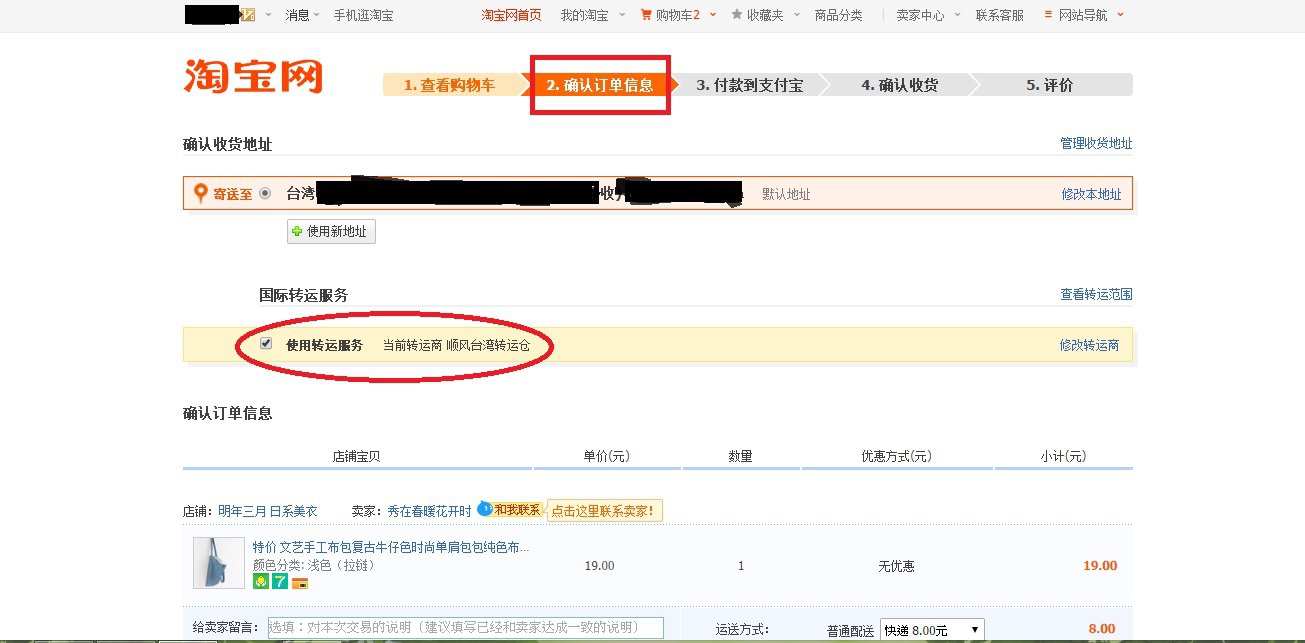
Task: Click 管理收货地址 link
Action: point(1096,143)
